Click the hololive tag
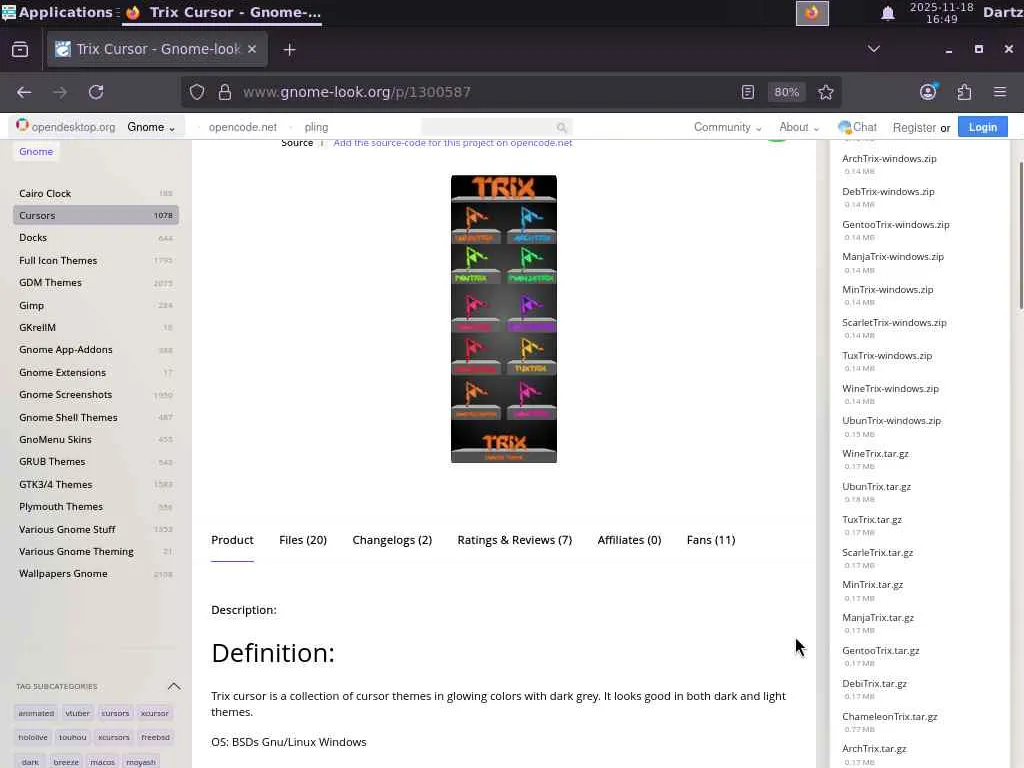1024x768 pixels. click(x=33, y=737)
